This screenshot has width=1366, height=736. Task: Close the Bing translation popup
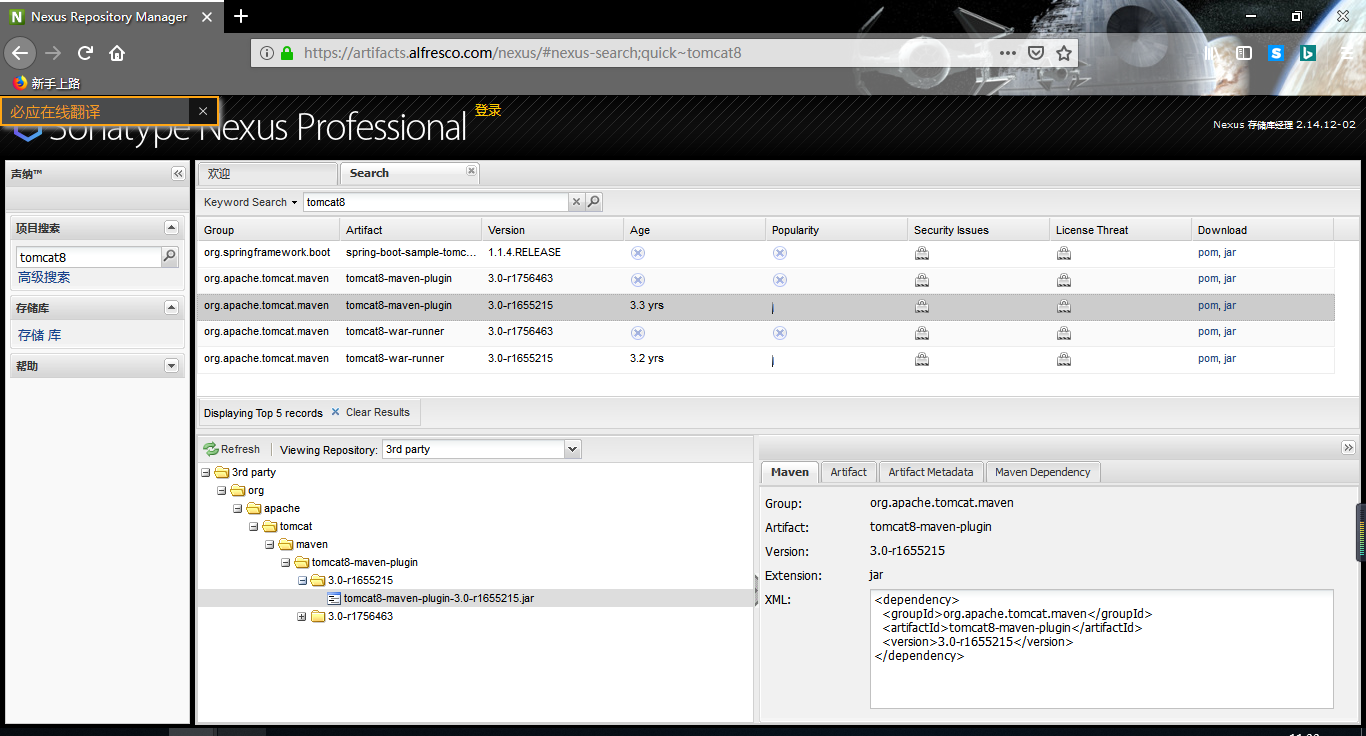203,111
